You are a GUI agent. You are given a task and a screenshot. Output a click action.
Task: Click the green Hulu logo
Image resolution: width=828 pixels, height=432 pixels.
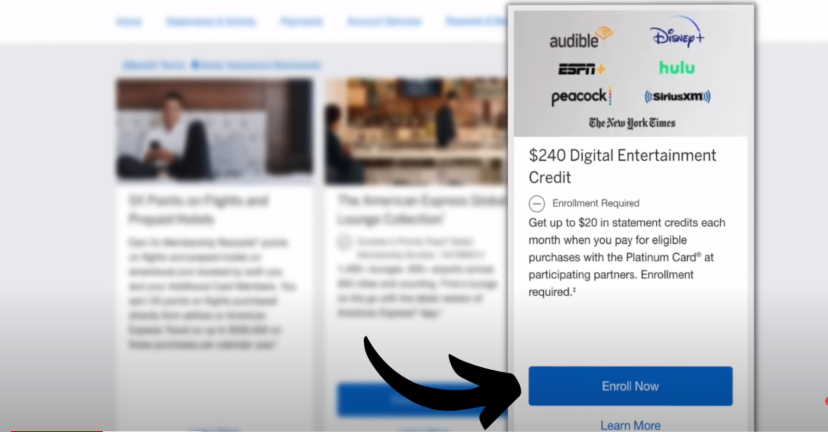(x=677, y=68)
